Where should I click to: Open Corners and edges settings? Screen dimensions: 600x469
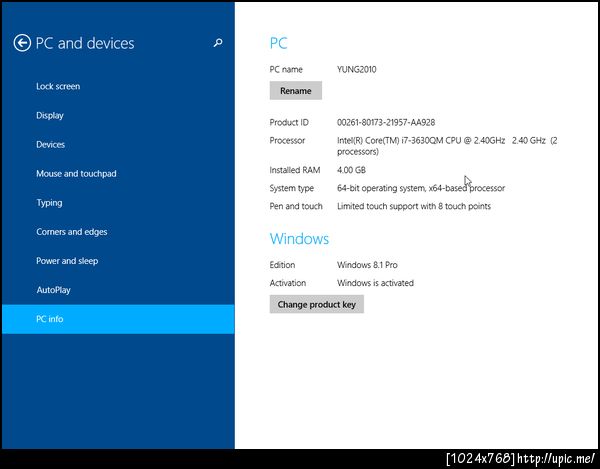118,232
